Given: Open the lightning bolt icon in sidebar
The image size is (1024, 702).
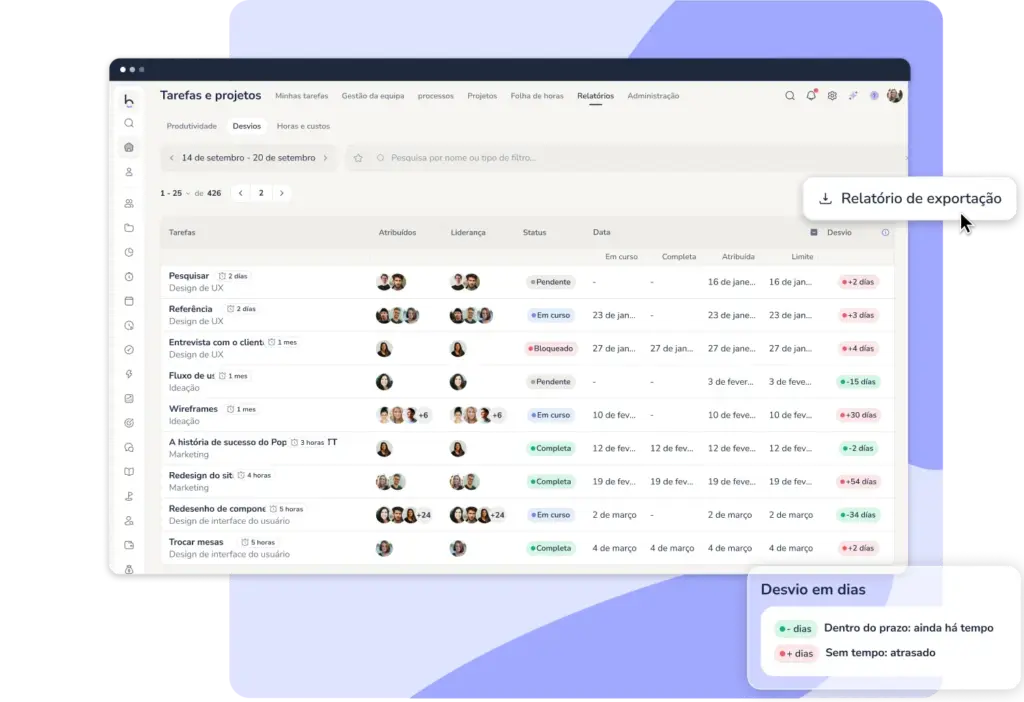Looking at the screenshot, I should [129, 374].
